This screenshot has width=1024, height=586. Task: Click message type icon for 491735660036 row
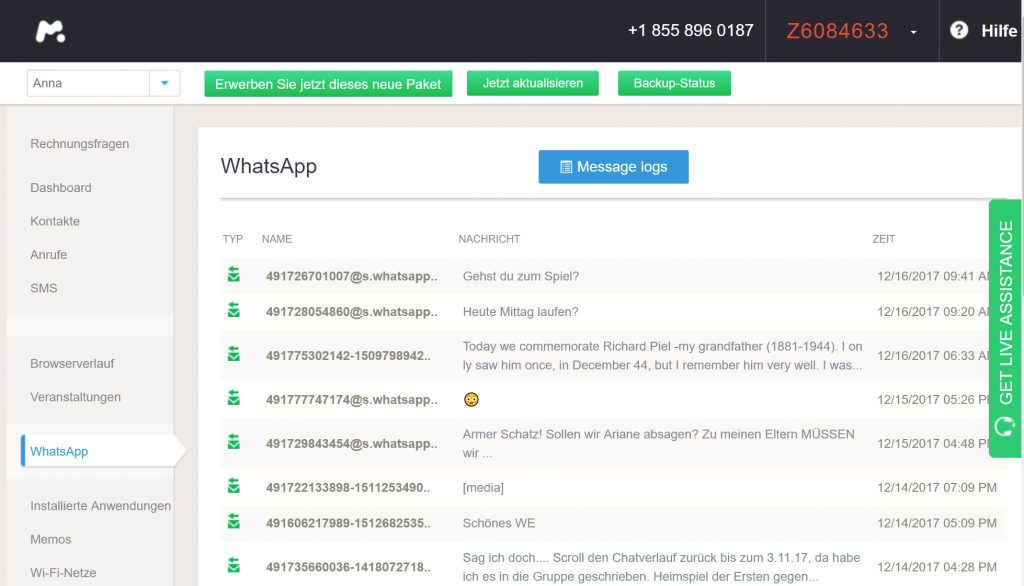(x=234, y=565)
